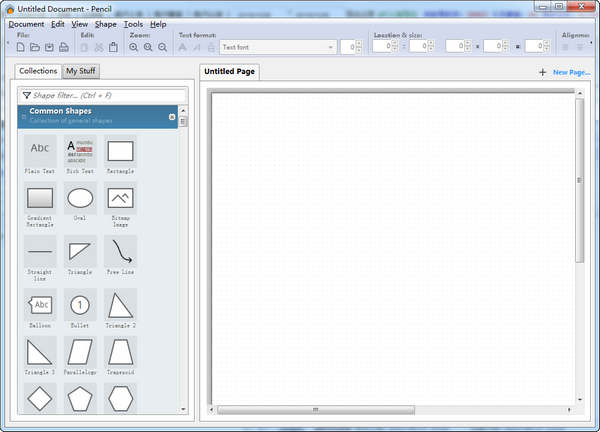Click the Shape filter search field

(102, 95)
